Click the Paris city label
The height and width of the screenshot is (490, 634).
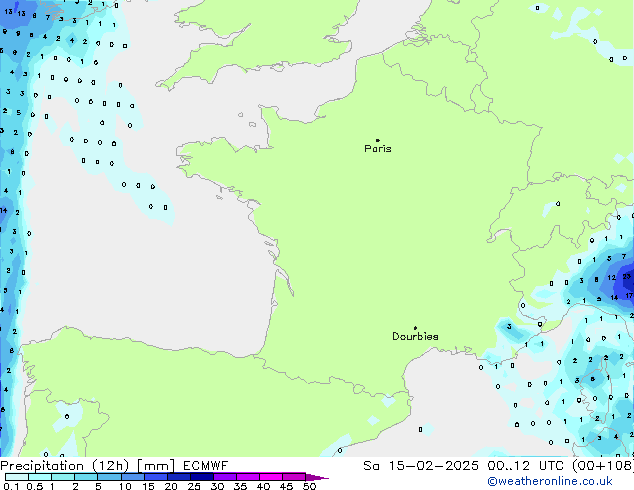coord(378,149)
